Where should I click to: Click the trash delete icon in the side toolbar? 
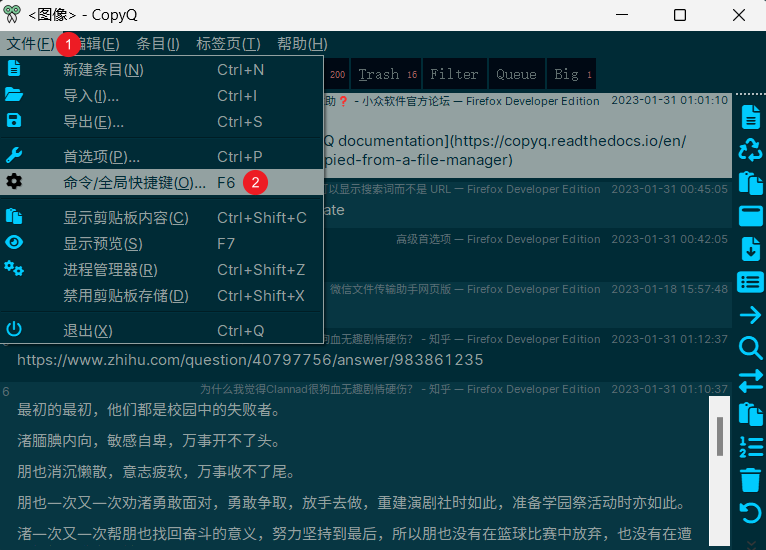tap(750, 480)
